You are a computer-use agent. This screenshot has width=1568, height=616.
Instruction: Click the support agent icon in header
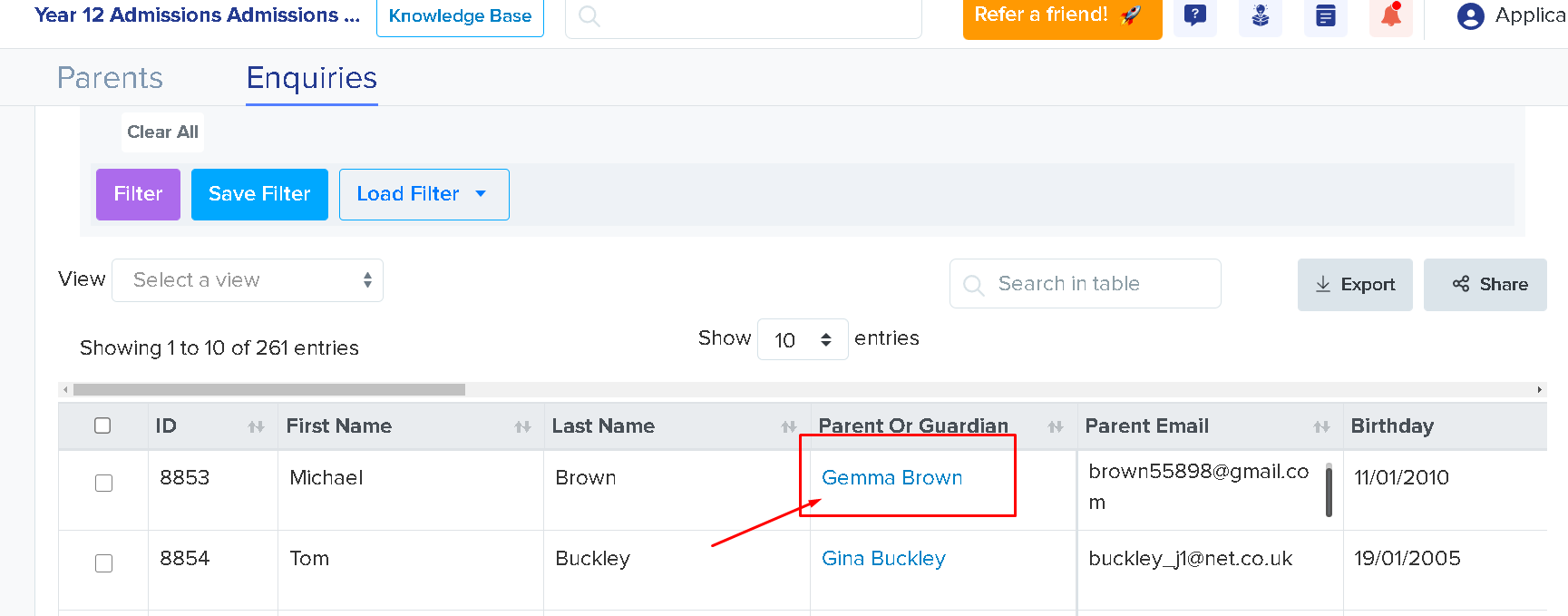point(1261,15)
